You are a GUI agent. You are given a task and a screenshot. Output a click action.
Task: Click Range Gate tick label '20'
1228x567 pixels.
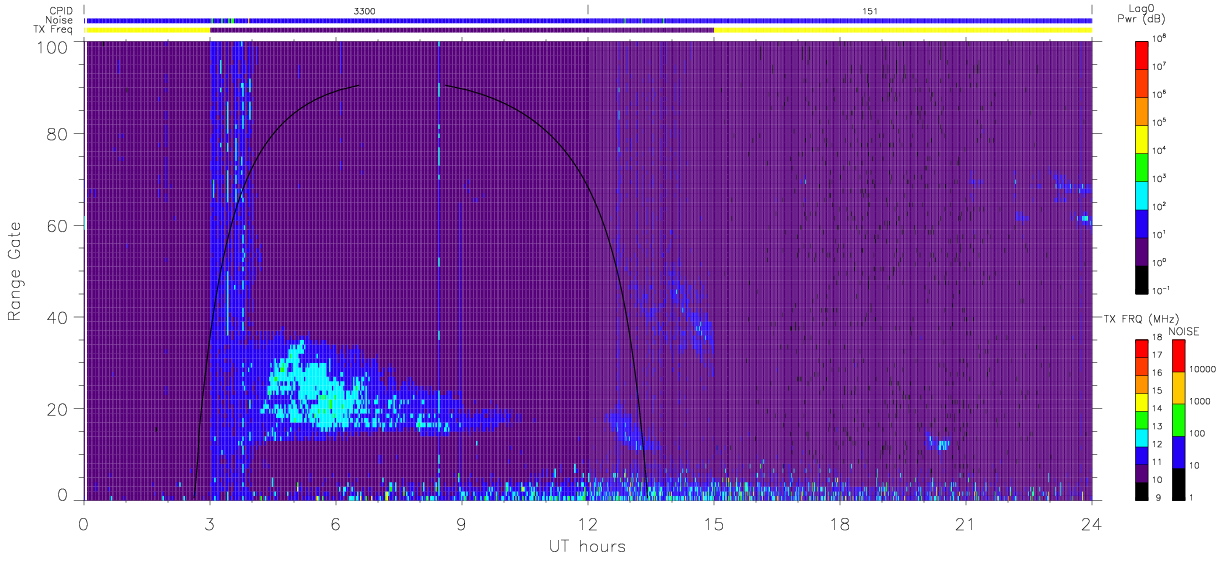click(x=58, y=408)
